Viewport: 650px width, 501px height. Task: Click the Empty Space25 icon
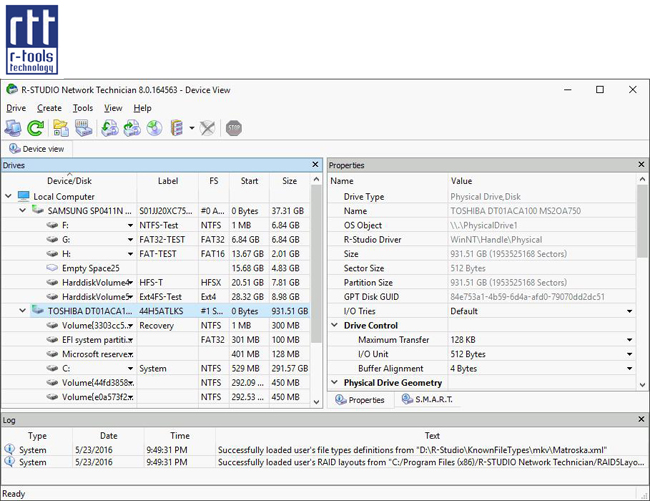click(52, 268)
